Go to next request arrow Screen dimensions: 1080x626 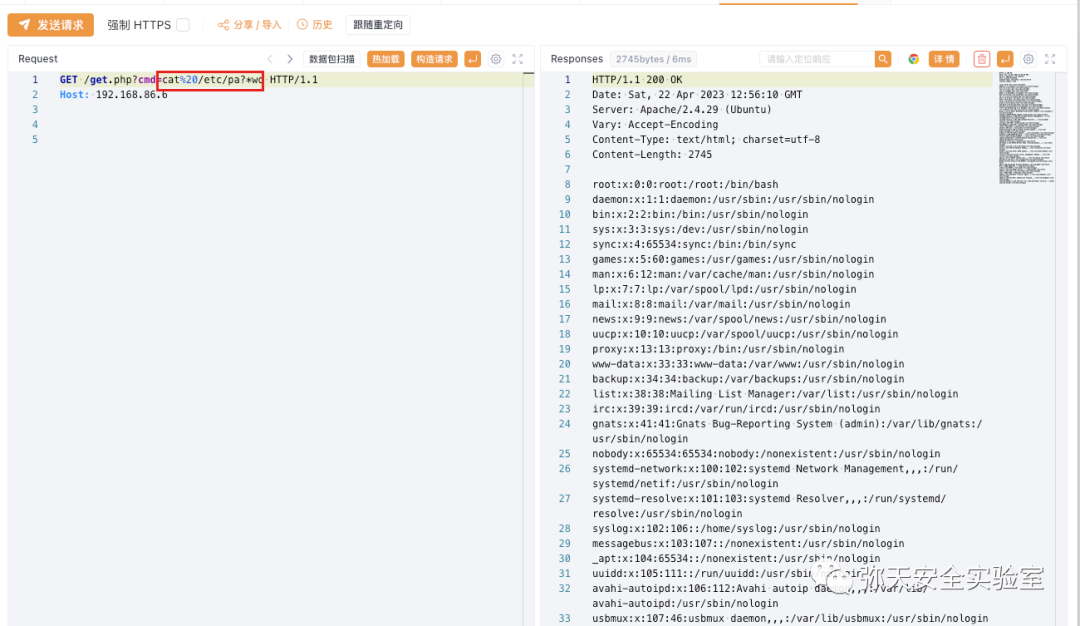coord(290,59)
